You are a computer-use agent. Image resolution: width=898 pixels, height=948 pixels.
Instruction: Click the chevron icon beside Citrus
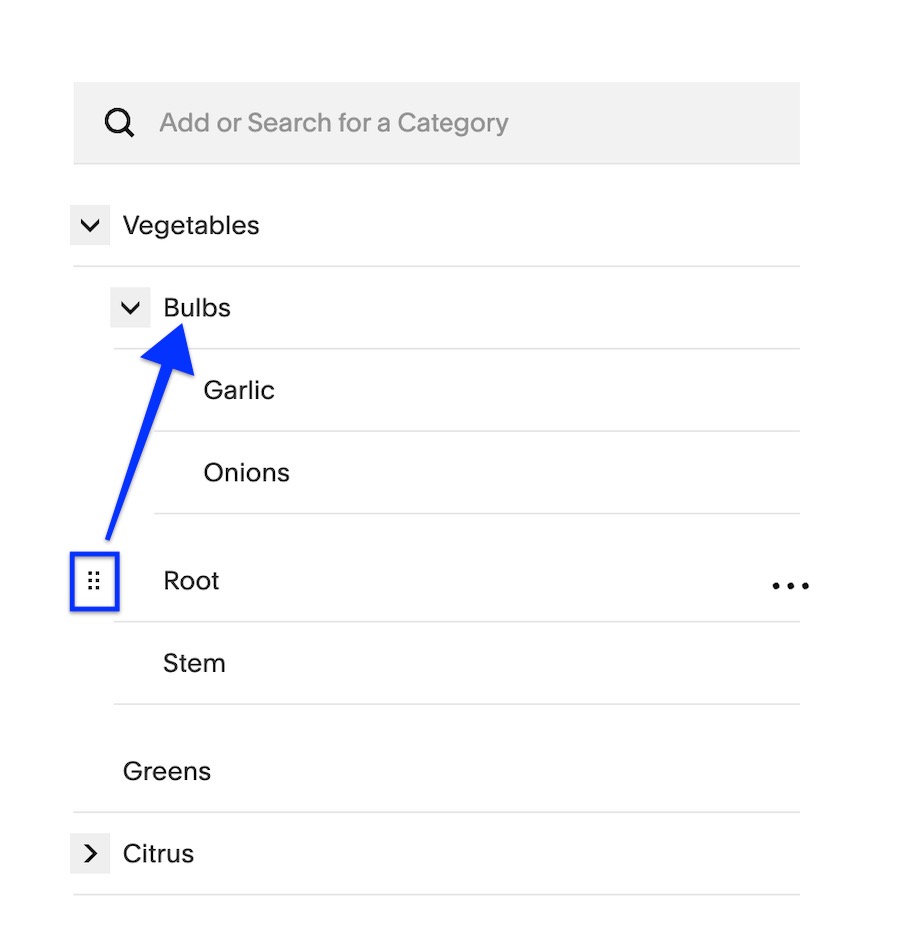point(90,853)
